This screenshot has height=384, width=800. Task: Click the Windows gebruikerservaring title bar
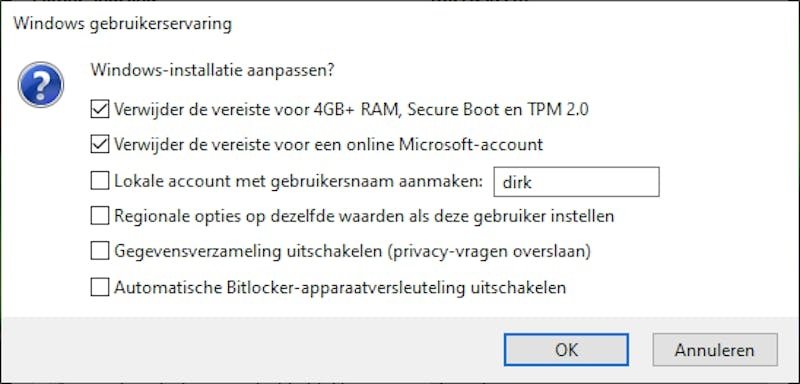click(x=400, y=24)
